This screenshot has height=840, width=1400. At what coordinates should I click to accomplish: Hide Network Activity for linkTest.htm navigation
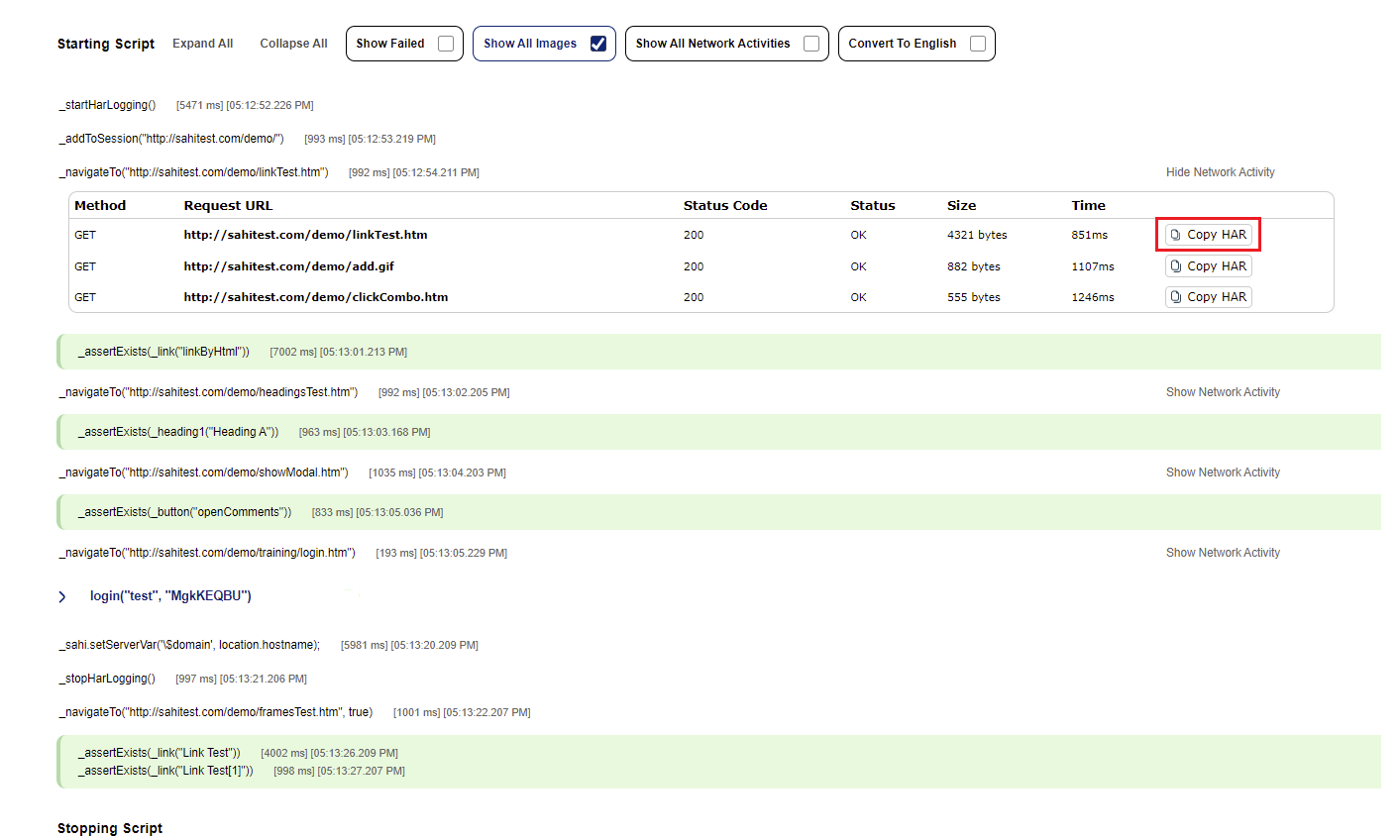tap(1220, 172)
